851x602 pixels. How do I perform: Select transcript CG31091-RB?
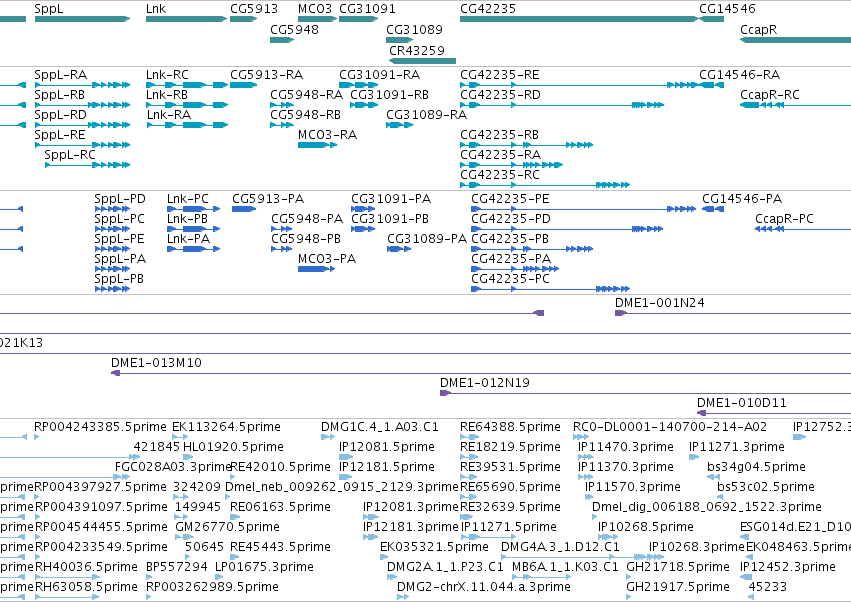pyautogui.click(x=364, y=105)
